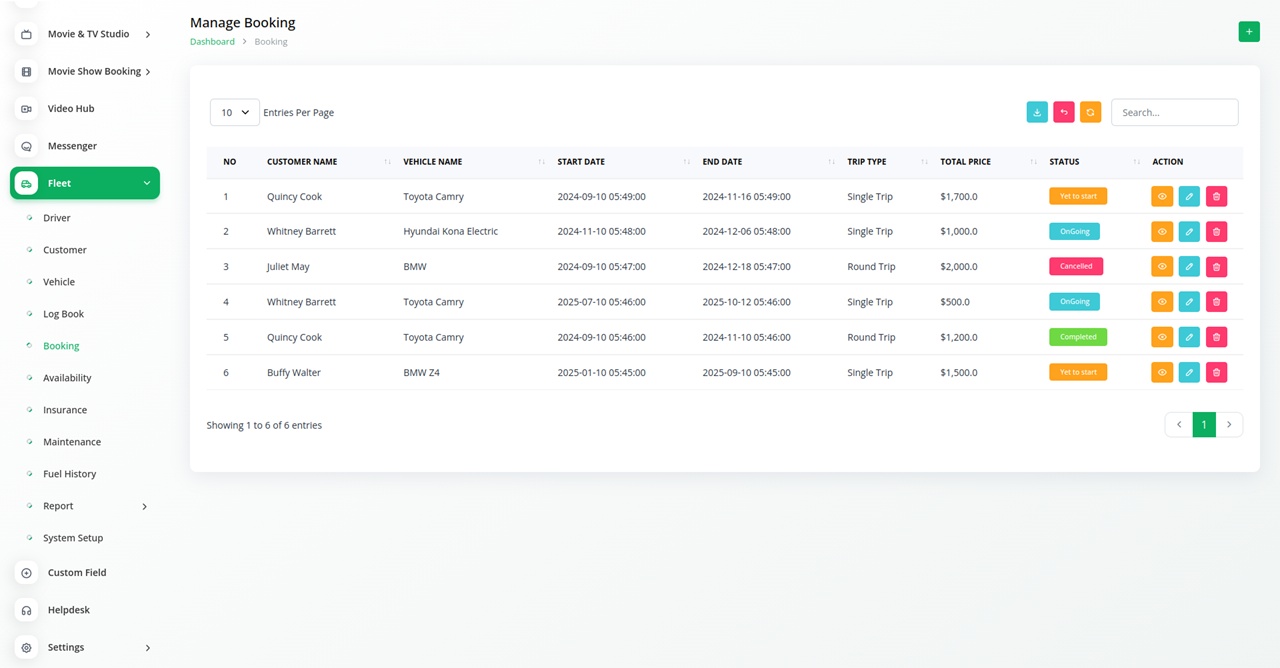Click the teal download export icon
The width and height of the screenshot is (1280, 668).
click(1037, 112)
